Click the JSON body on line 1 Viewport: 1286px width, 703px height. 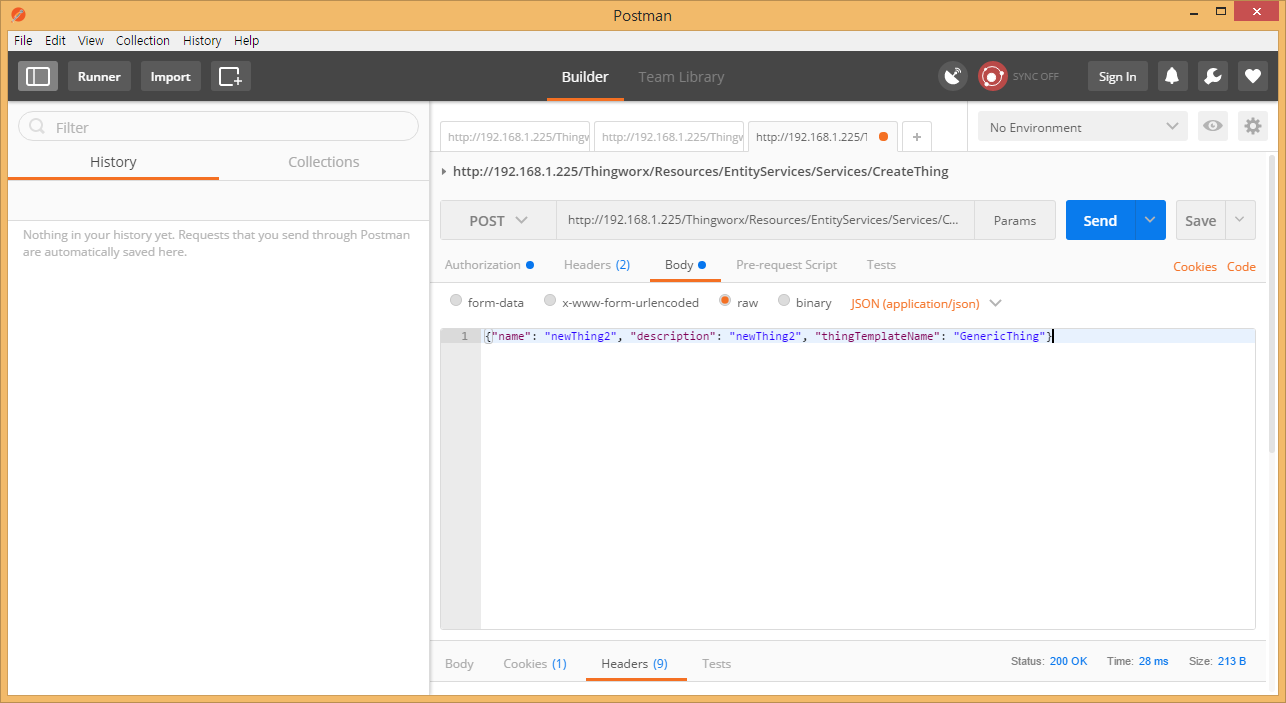(767, 336)
